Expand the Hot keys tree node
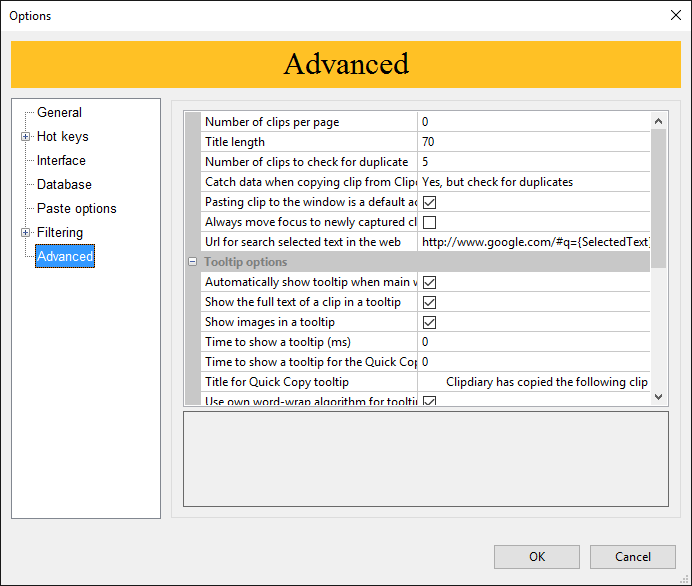The width and height of the screenshot is (692, 586). [26, 137]
